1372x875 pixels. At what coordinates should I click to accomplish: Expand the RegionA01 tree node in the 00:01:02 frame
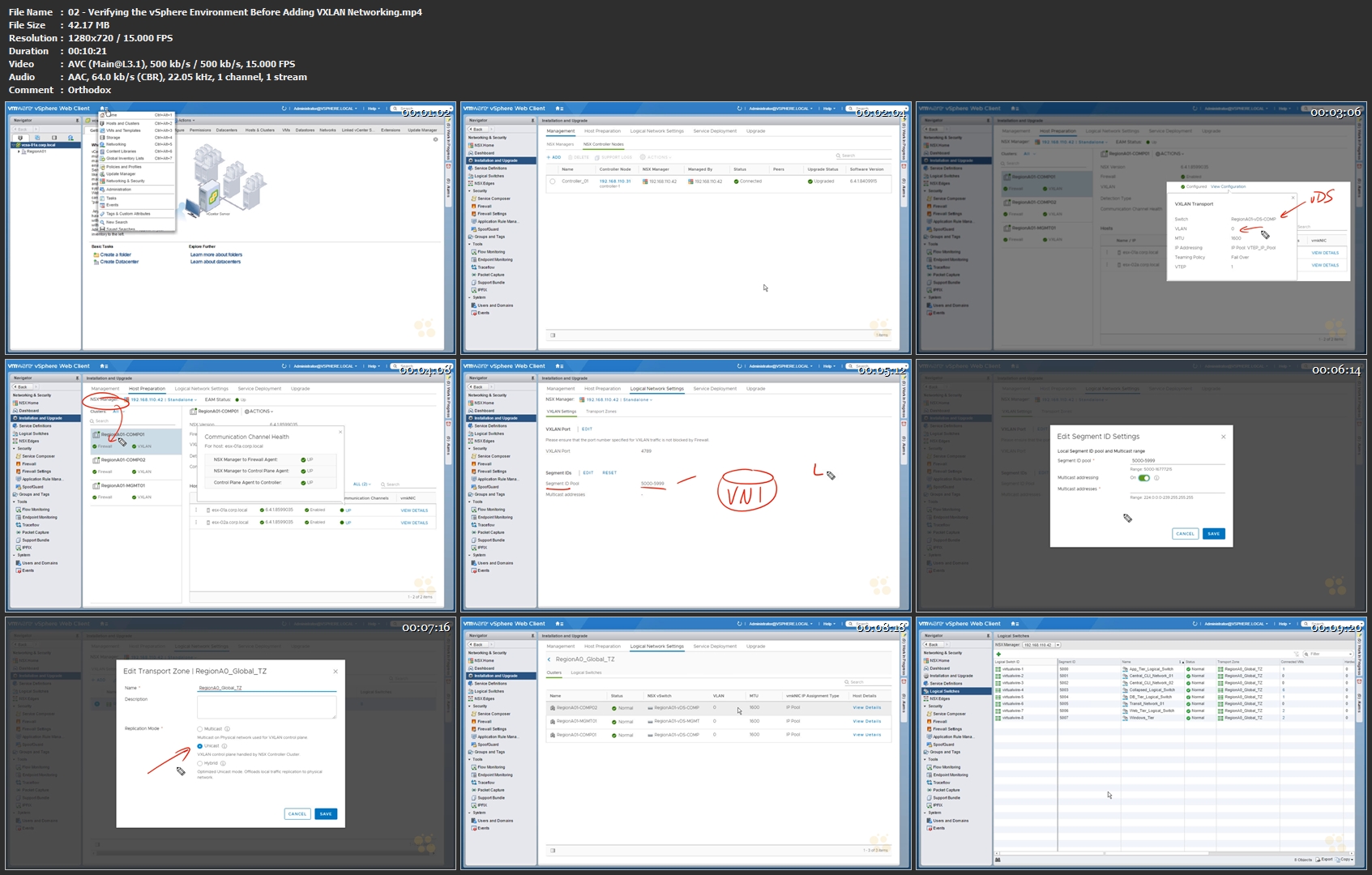(20, 152)
